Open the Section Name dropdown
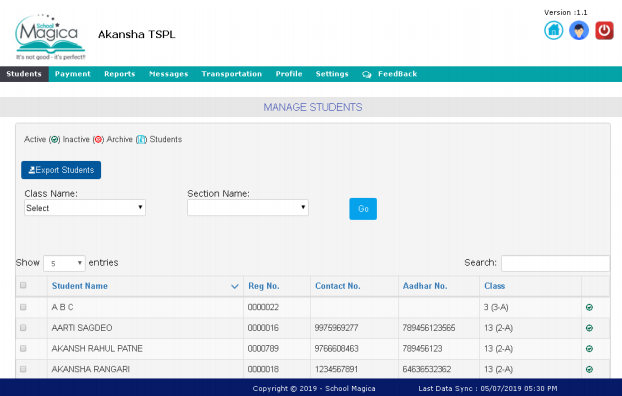This screenshot has width=622, height=396. [x=248, y=208]
